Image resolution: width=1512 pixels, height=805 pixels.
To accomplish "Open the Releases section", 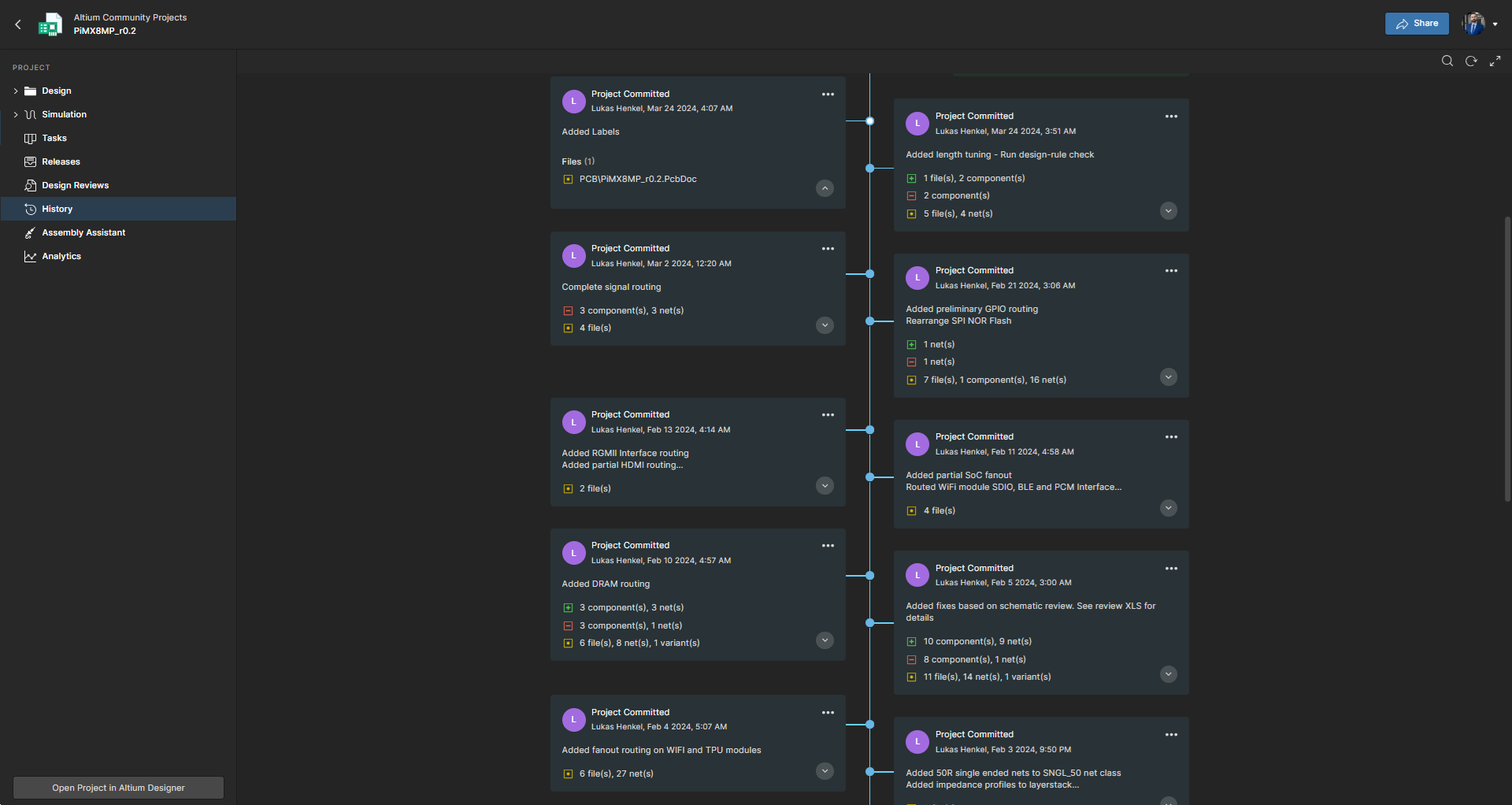I will click(x=61, y=161).
